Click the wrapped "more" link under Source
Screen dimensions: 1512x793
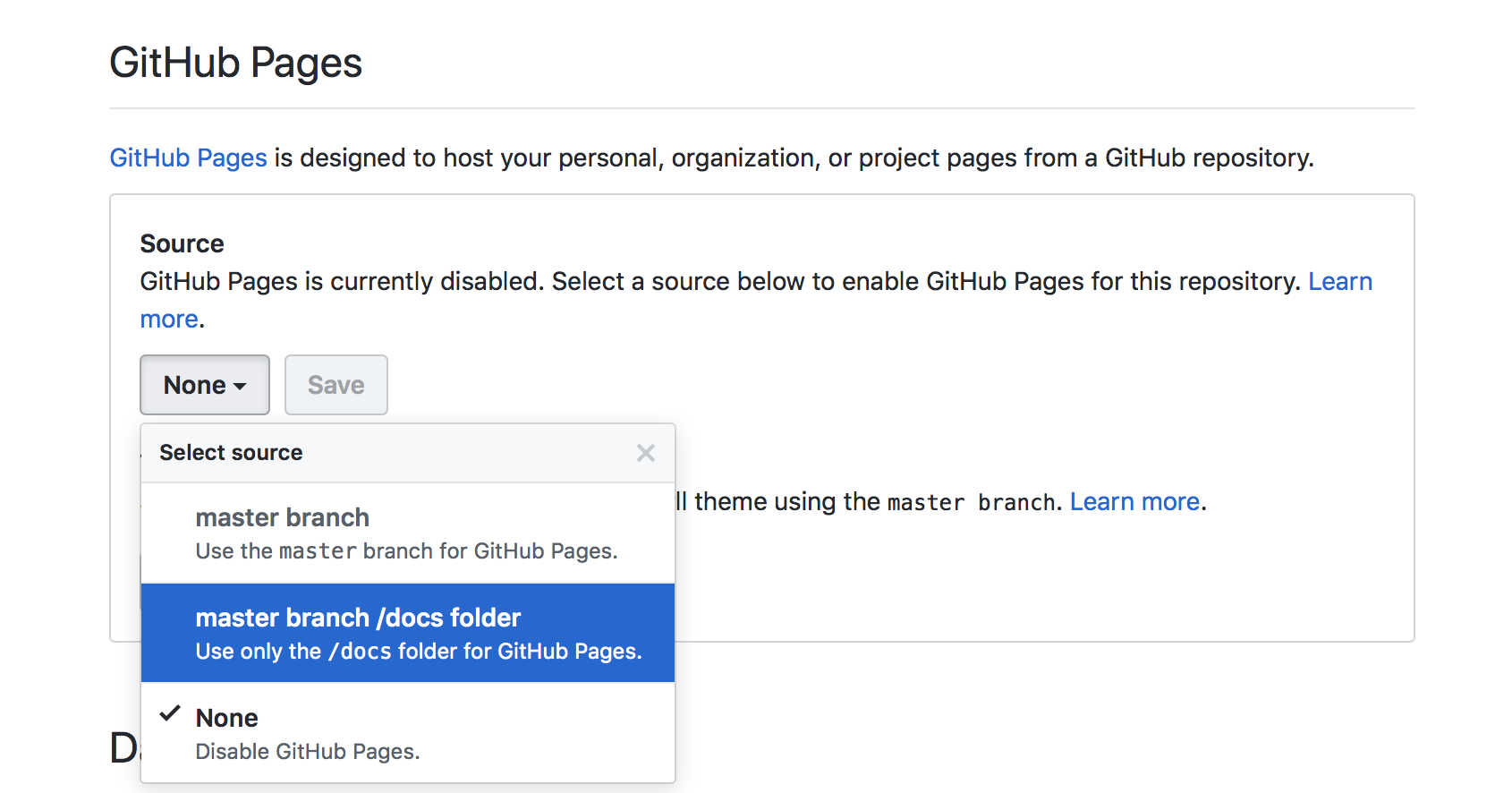(169, 320)
